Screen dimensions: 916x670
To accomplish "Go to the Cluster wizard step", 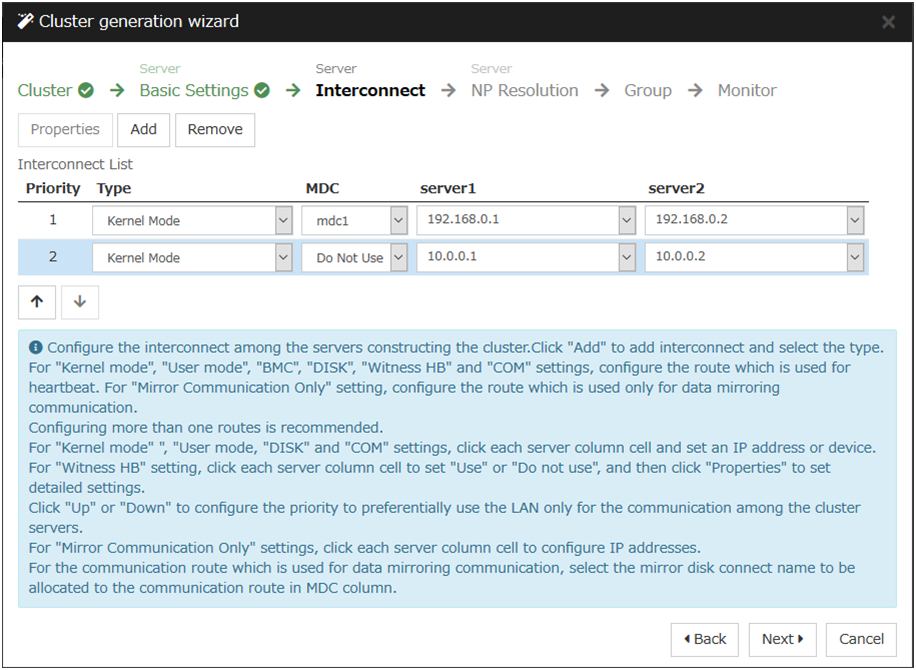I will (x=45, y=90).
